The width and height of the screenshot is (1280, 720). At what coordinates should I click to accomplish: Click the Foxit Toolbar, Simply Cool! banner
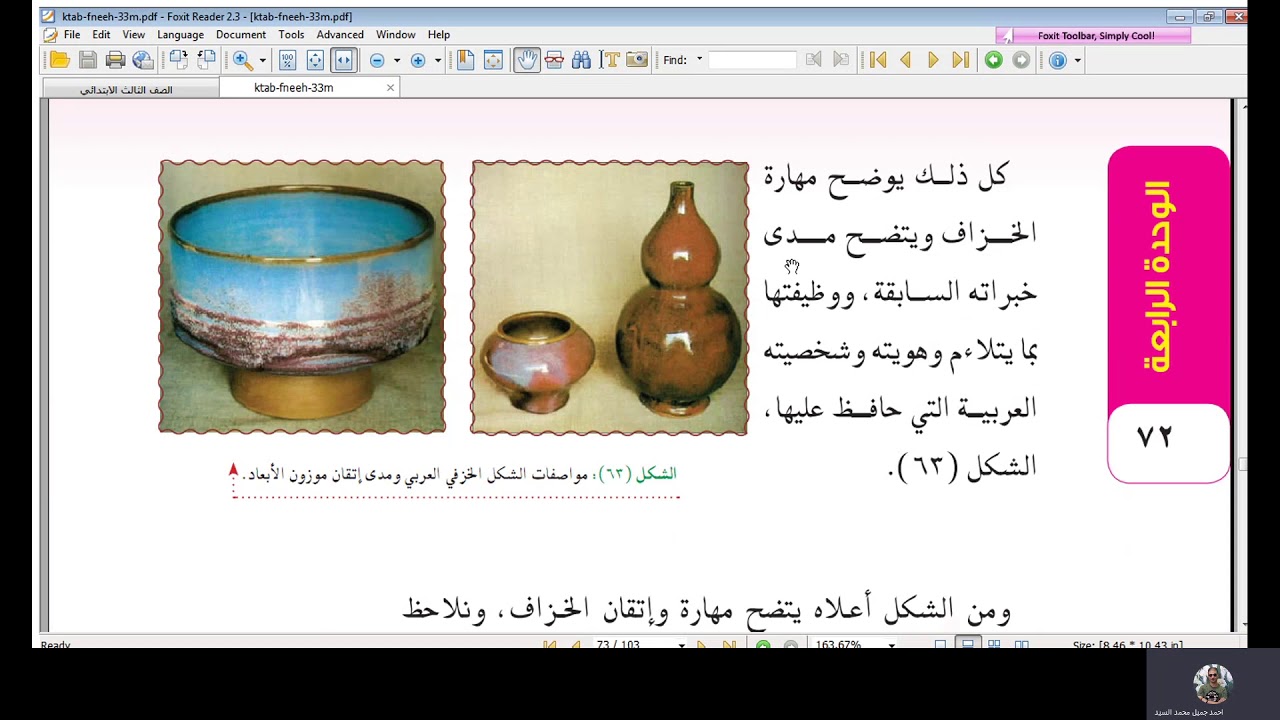click(1094, 36)
